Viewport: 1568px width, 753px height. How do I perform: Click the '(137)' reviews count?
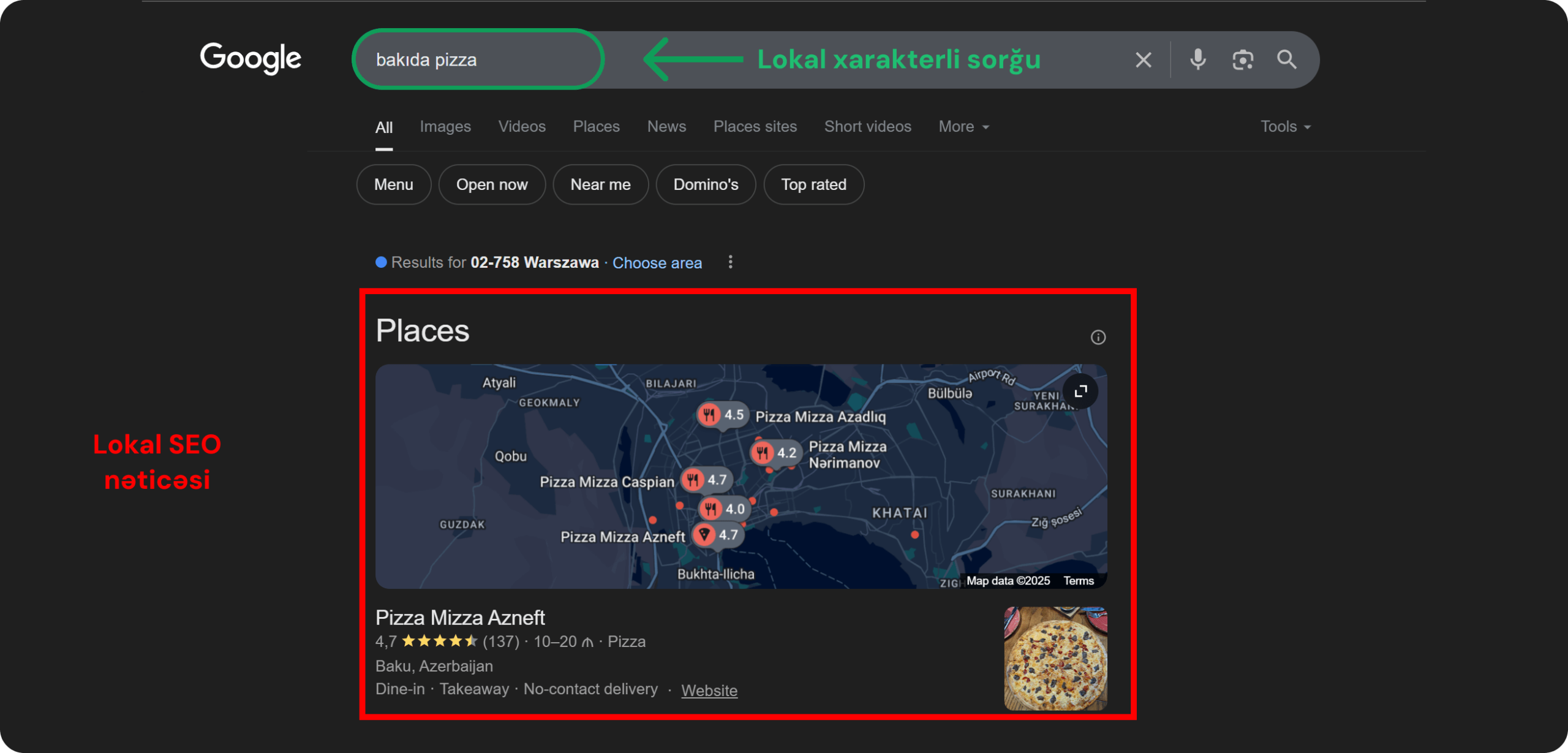click(501, 641)
